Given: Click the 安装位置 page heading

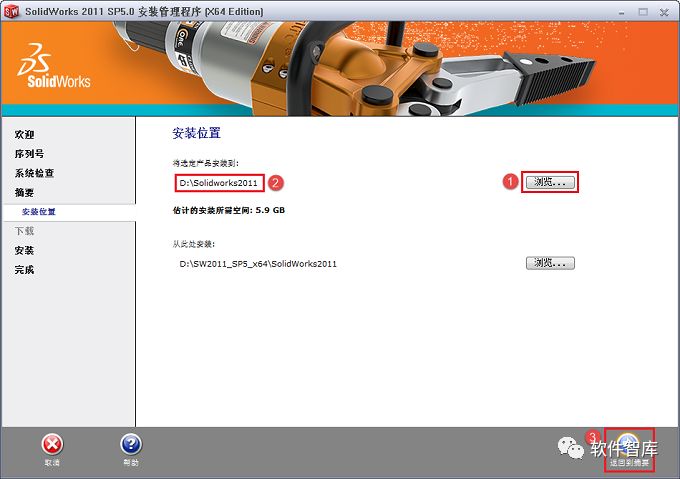Looking at the screenshot, I should (x=196, y=133).
